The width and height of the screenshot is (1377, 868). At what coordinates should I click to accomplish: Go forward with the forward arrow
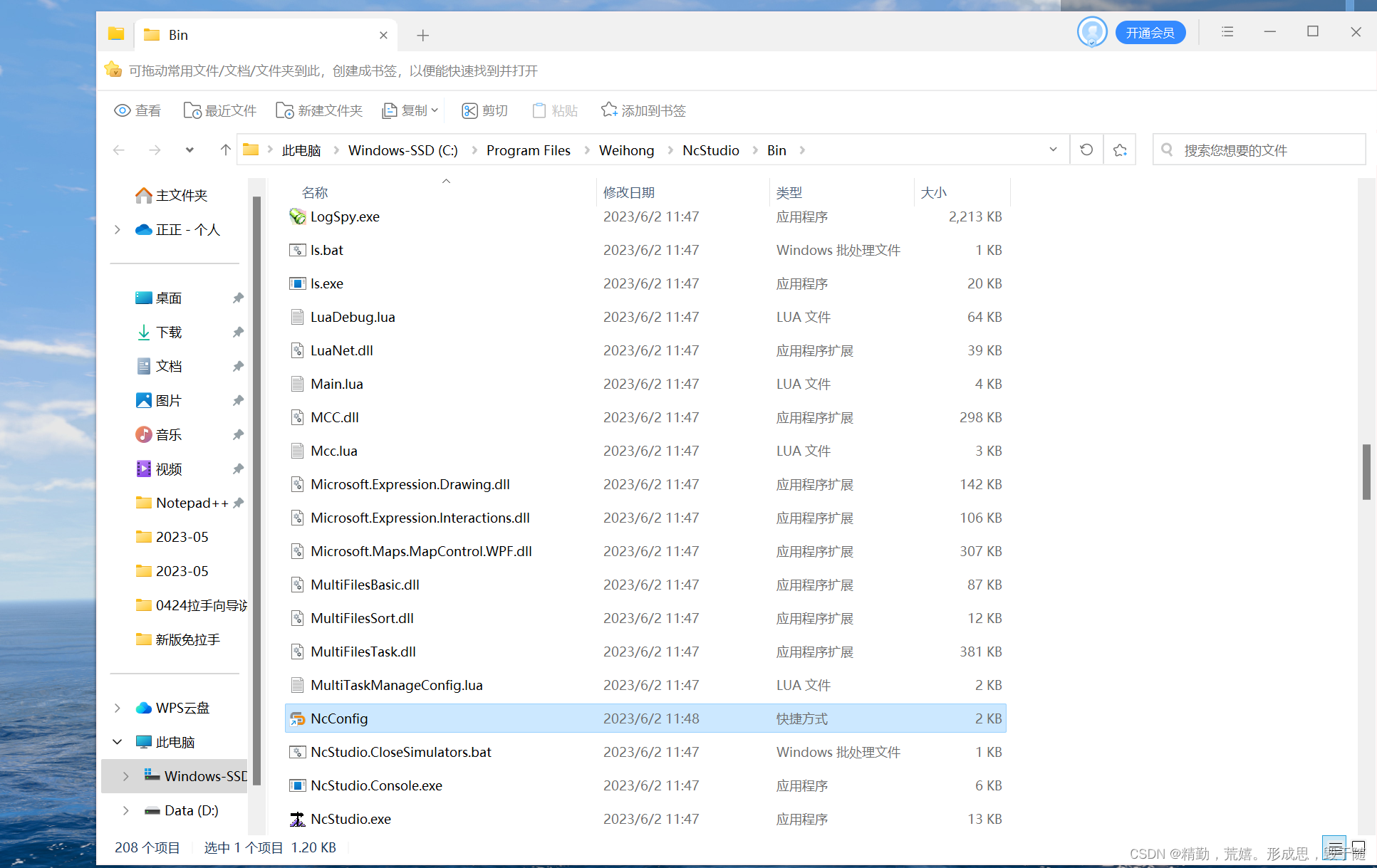pos(155,150)
